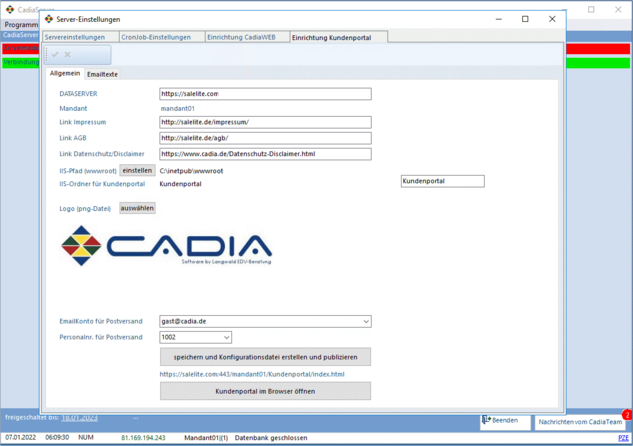Click the checkmark confirm icon in toolbar
The image size is (633, 446).
point(55,54)
